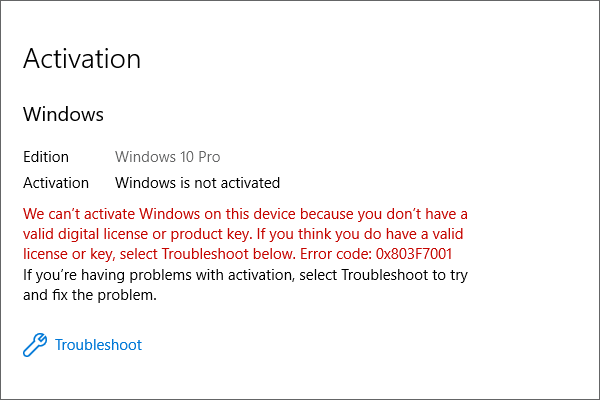Click the line 'and fix the problem.'
600x400 pixels.
(x=90, y=295)
